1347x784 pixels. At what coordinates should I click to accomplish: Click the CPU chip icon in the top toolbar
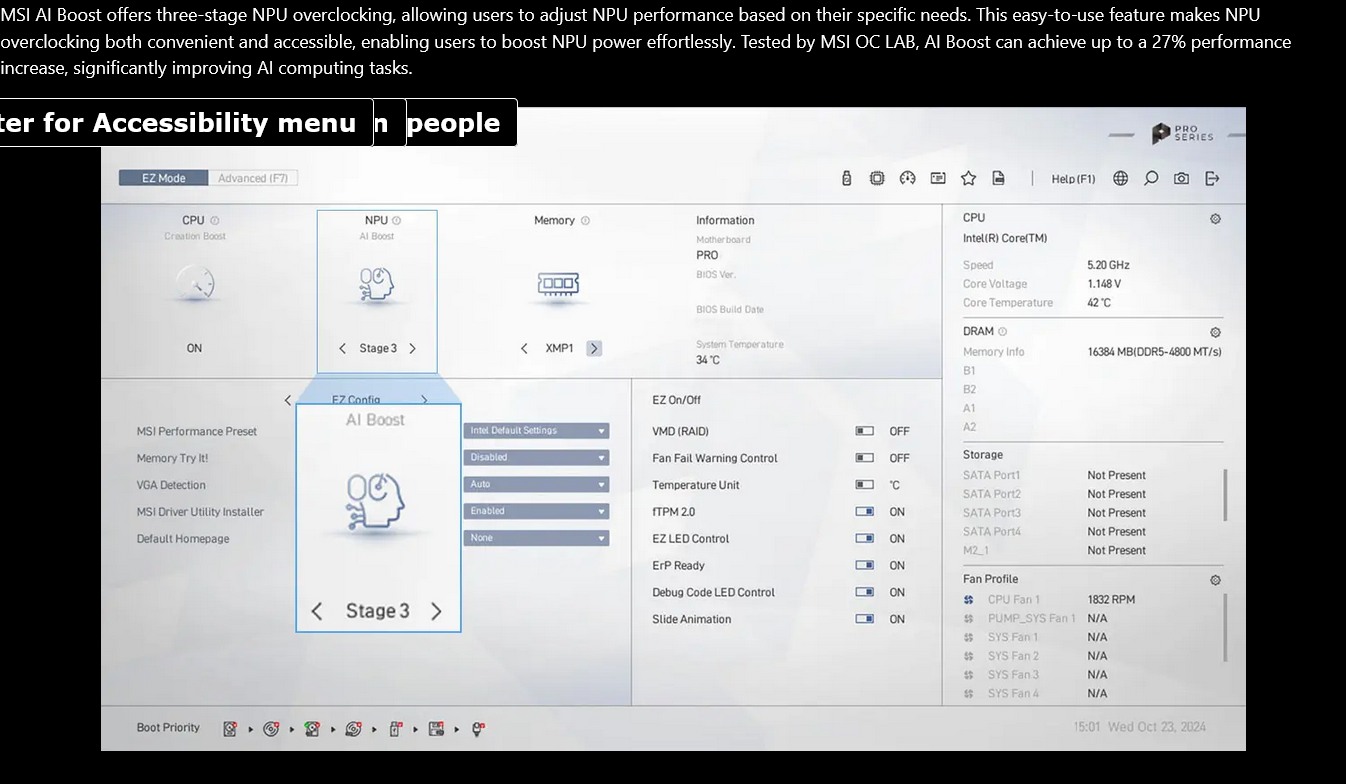[877, 178]
